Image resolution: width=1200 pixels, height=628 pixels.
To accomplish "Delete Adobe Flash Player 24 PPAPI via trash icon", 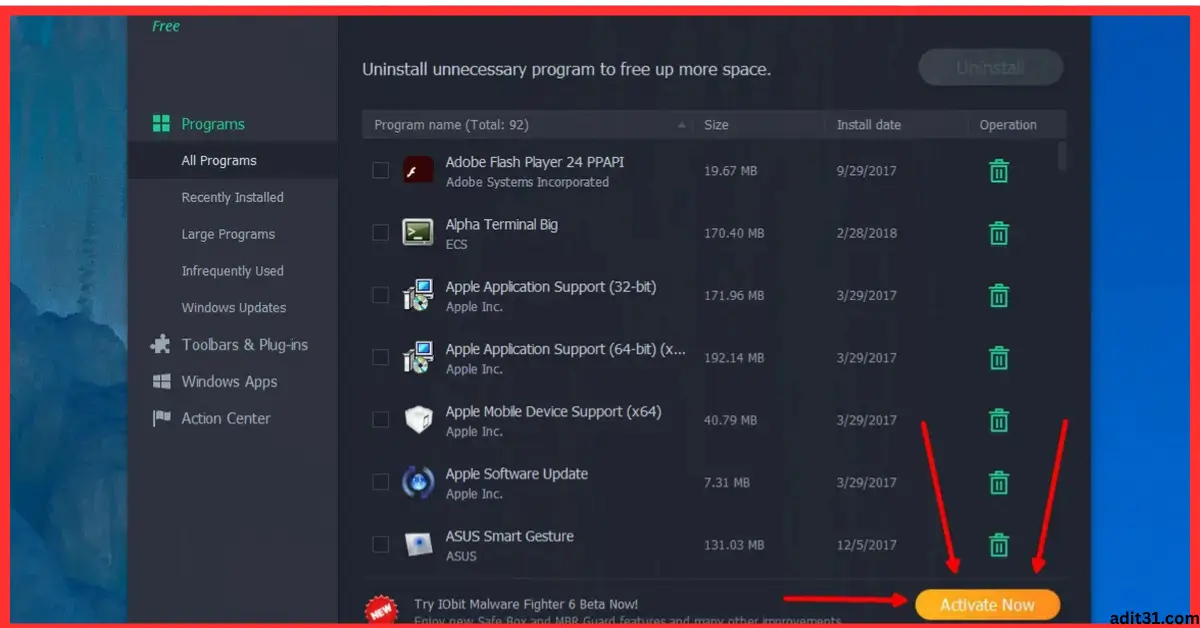I will coord(998,171).
